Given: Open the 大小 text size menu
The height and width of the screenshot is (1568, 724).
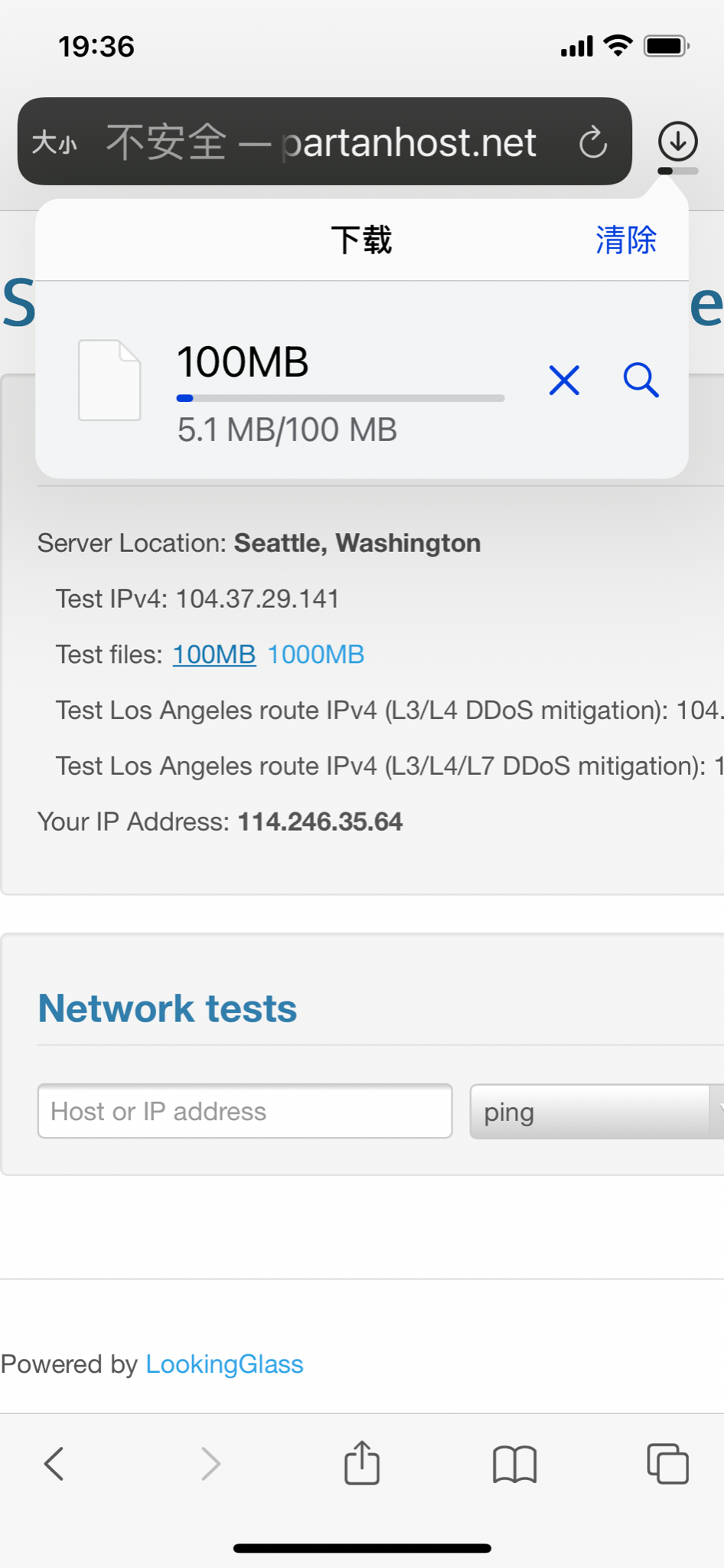Looking at the screenshot, I should (x=54, y=143).
